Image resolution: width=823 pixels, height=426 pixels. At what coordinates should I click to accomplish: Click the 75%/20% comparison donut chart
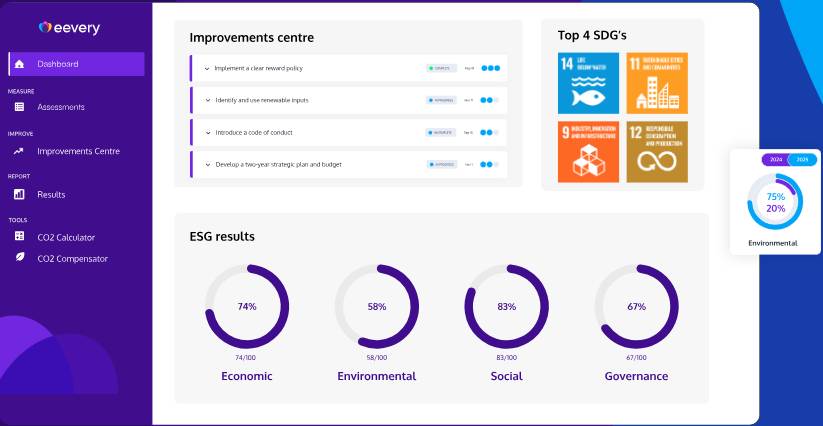coord(775,202)
